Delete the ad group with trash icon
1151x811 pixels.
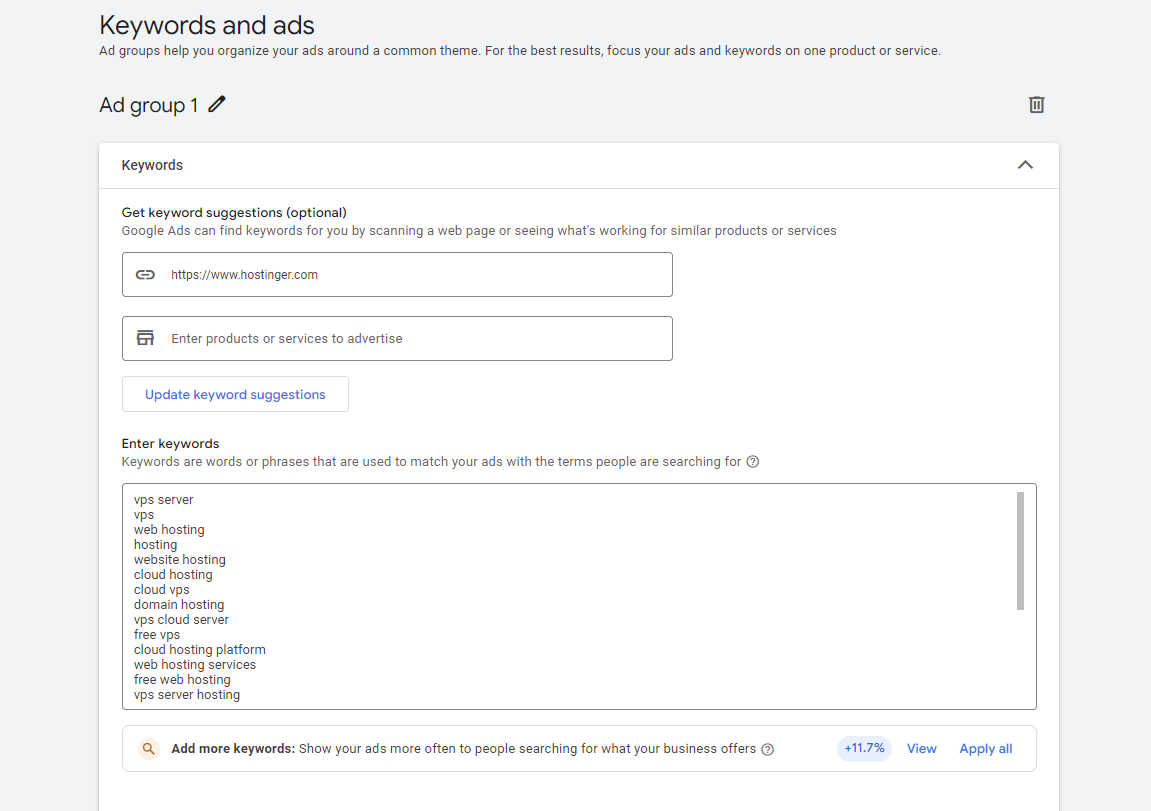point(1037,105)
